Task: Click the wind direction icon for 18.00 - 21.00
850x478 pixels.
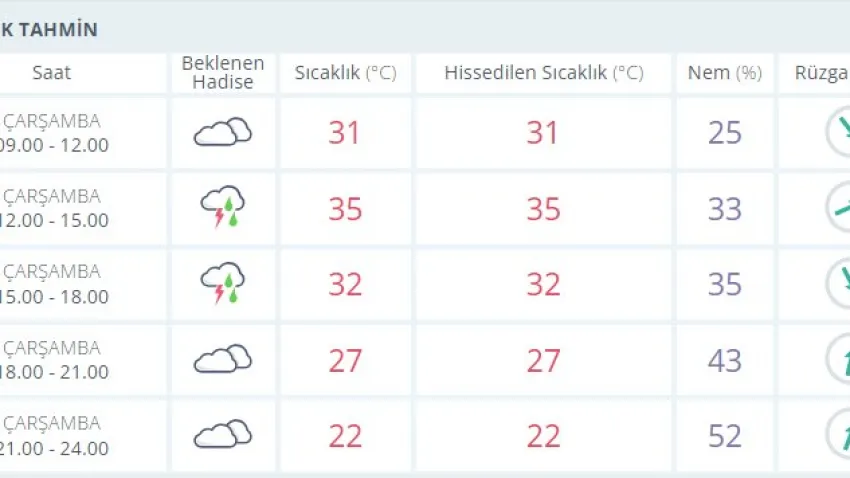Action: (x=839, y=360)
